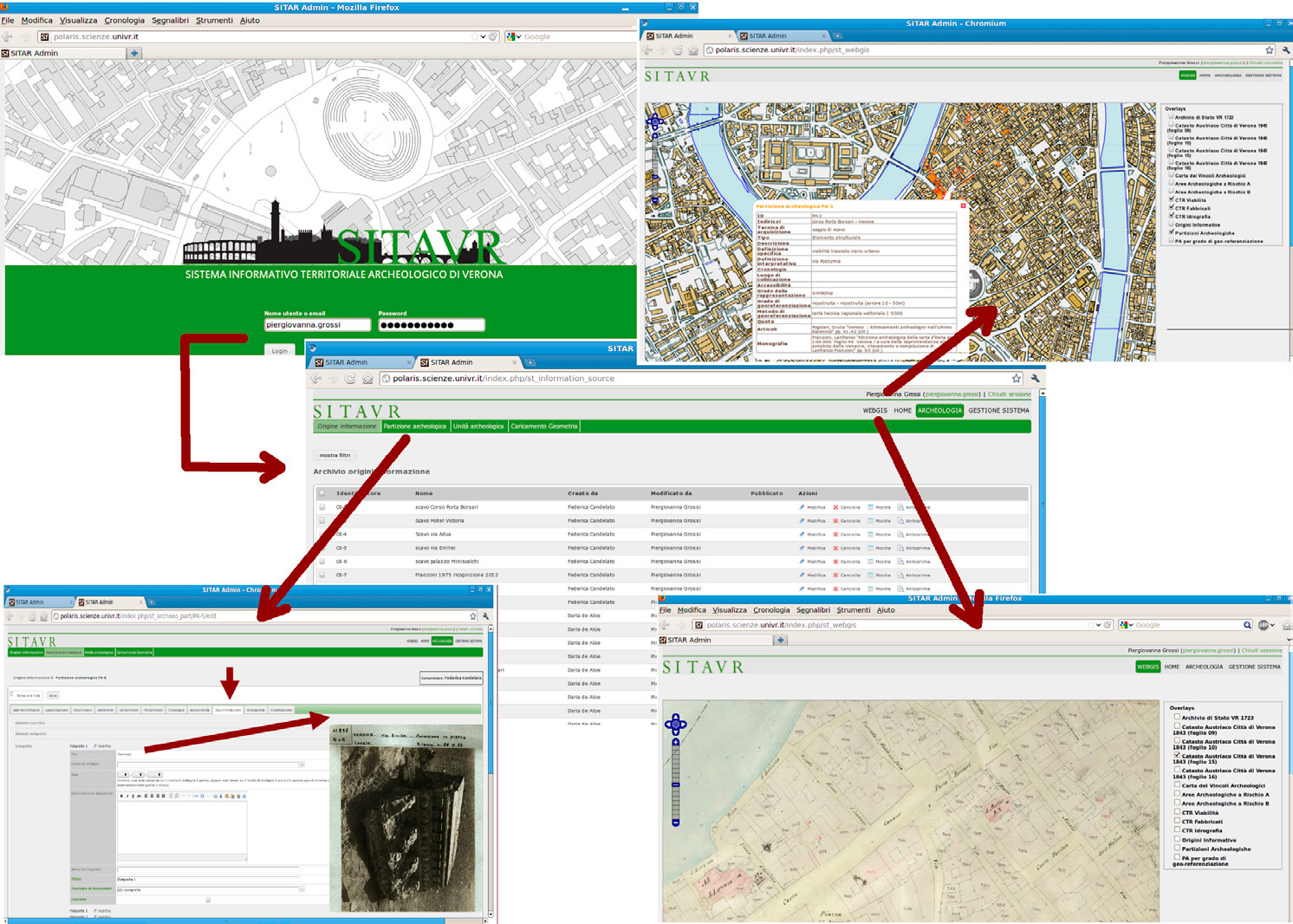1293x924 pixels.
Task: Tick the checkbox for scavo palazzo Miniscalchi row
Action: pyautogui.click(x=322, y=562)
